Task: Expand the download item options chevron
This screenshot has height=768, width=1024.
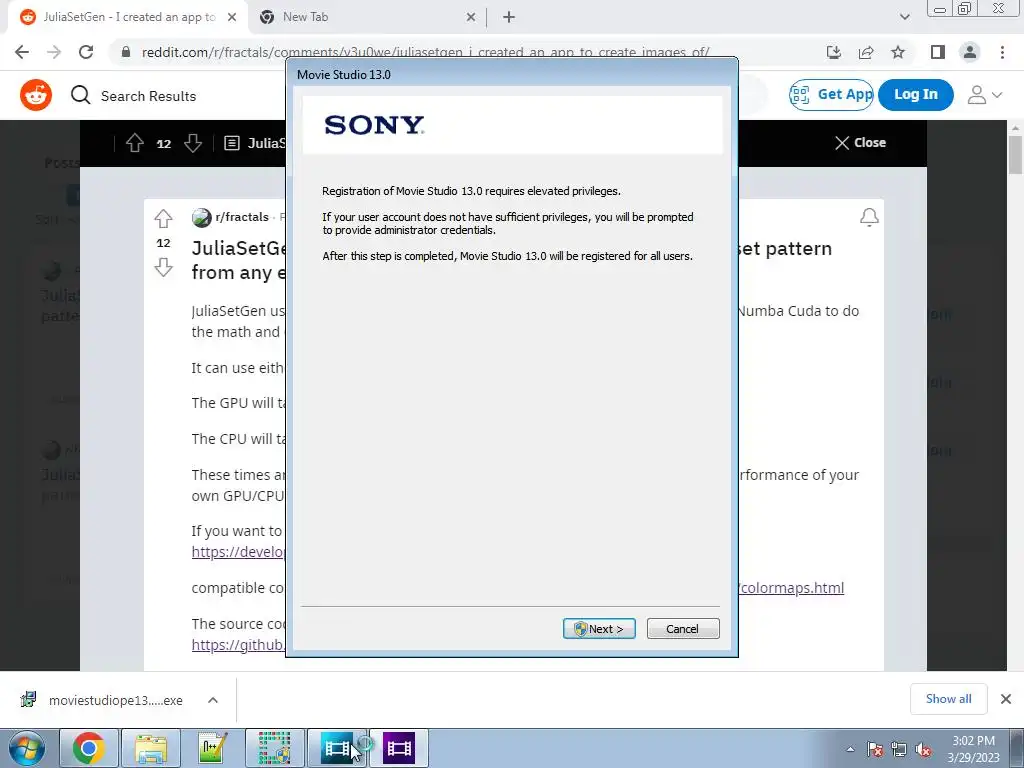Action: [213, 700]
